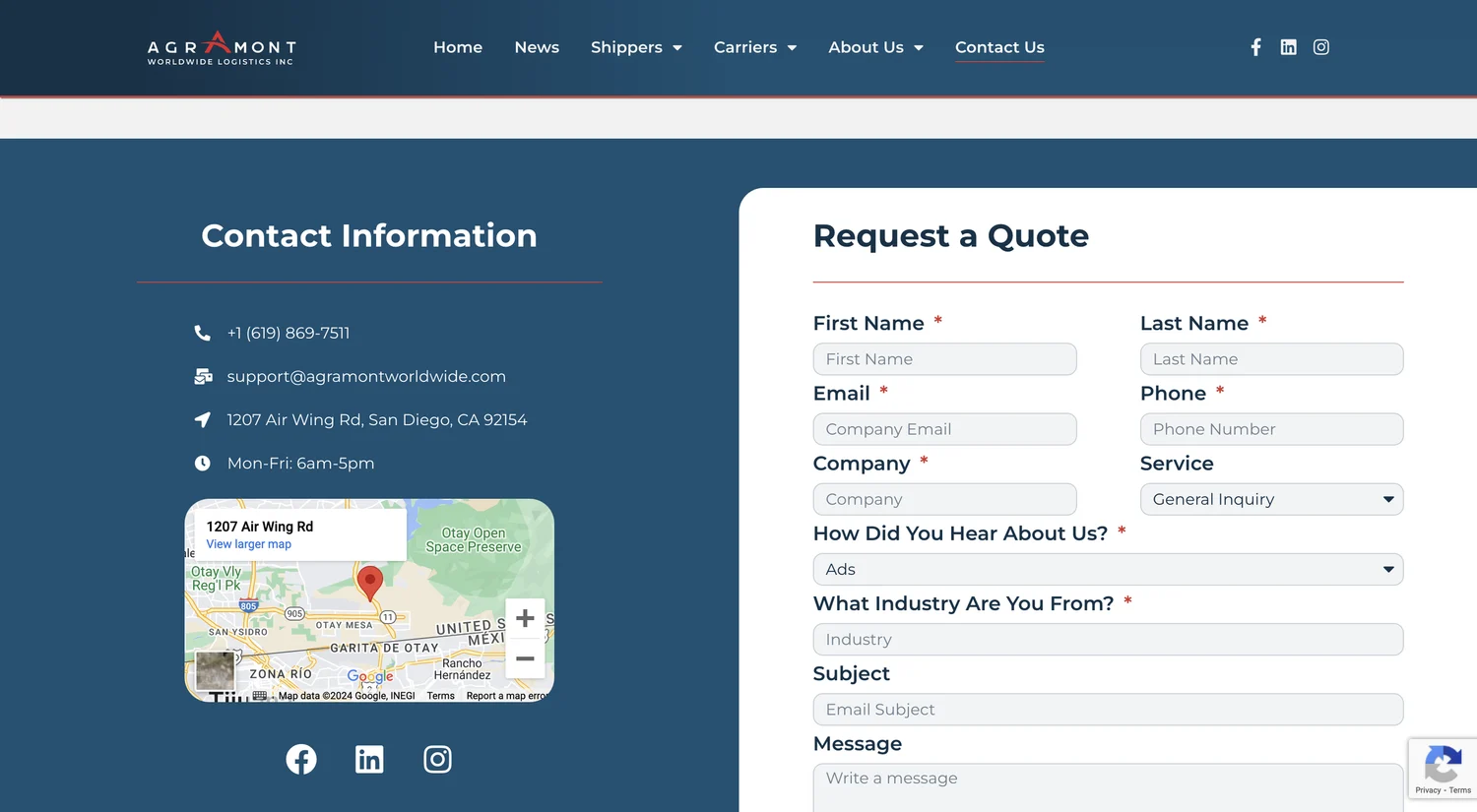The width and height of the screenshot is (1477, 812).
Task: Click into the Phone Number field
Action: coord(1271,429)
